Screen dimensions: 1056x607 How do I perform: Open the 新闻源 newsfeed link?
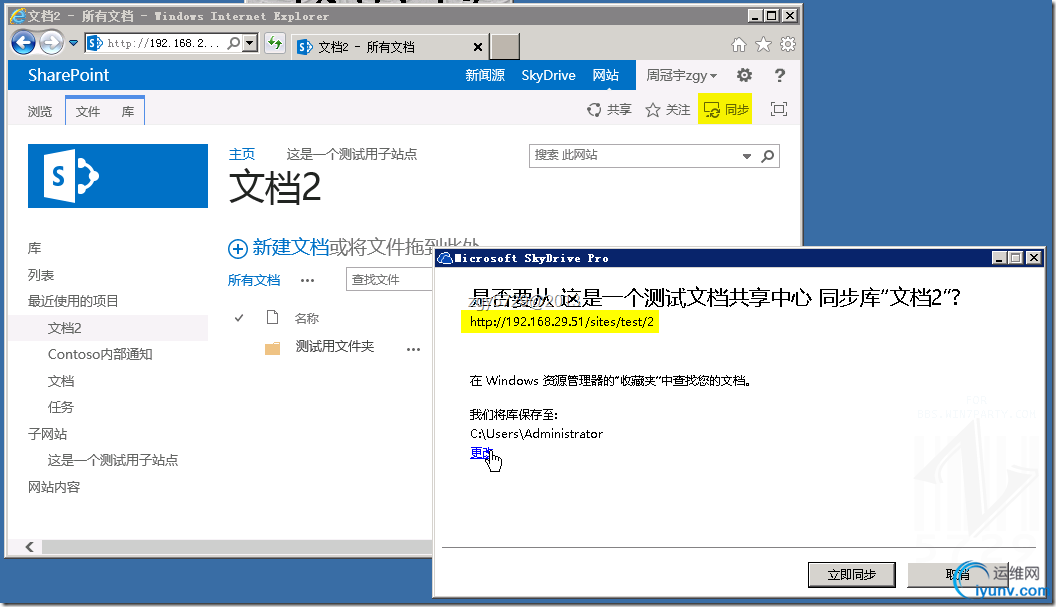(485, 75)
